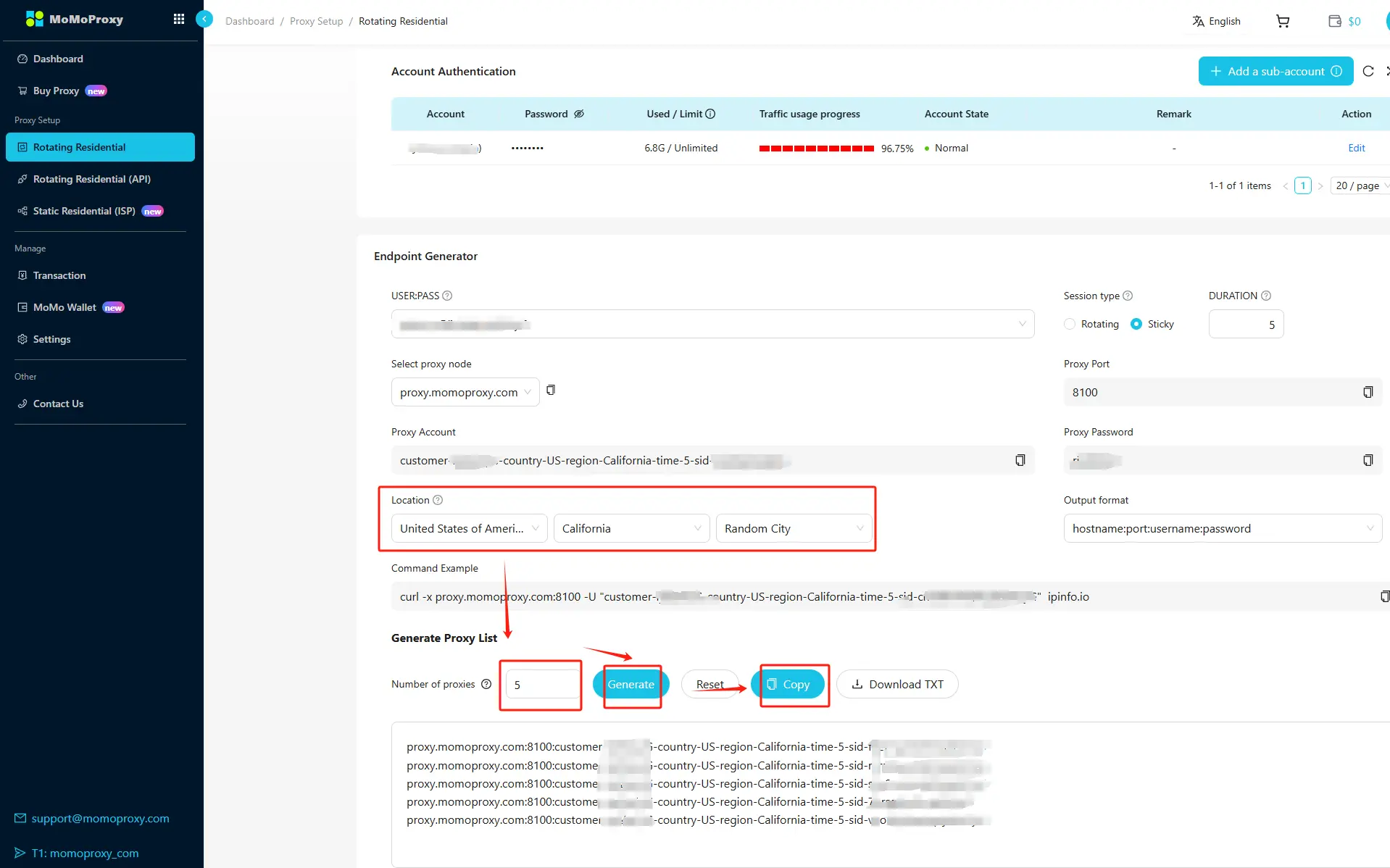
Task: Show Location help tooltip
Action: 438,500
